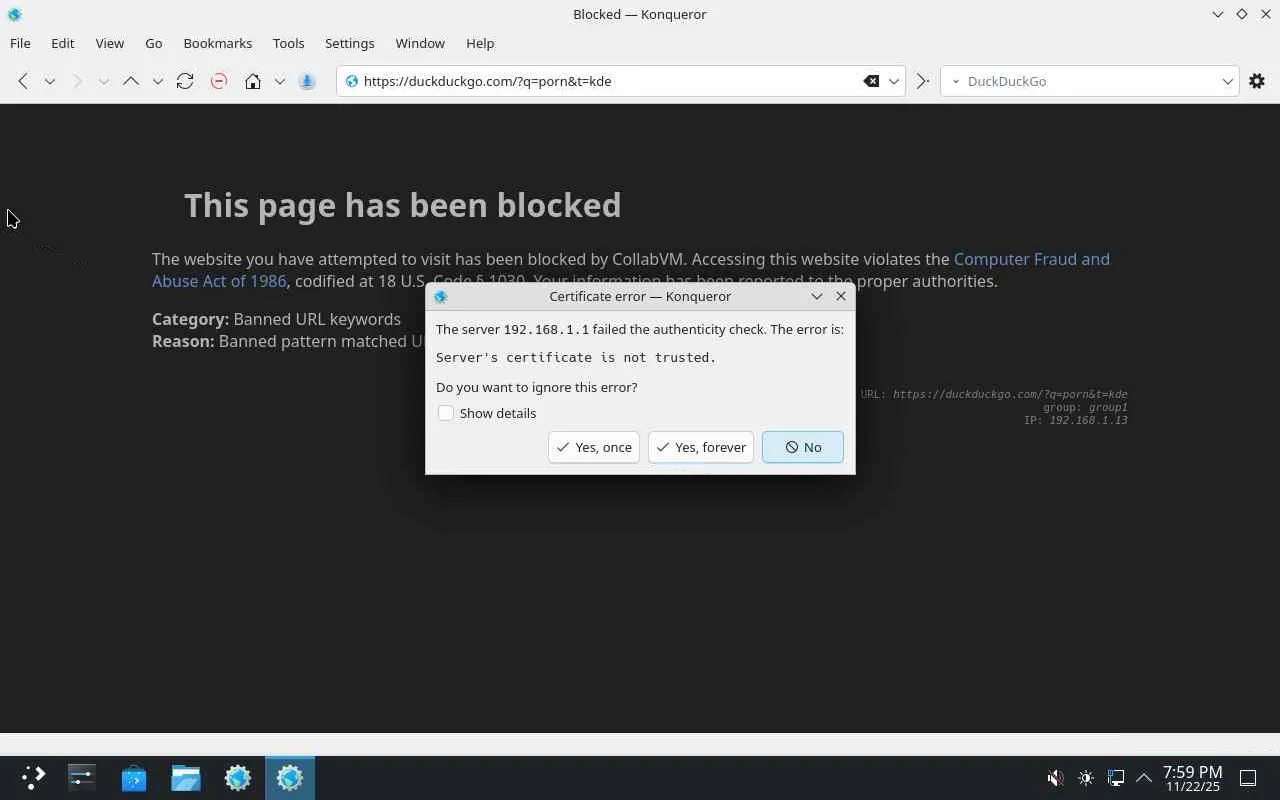Open the Tools menu
Screen dimensions: 1280x800
[288, 43]
